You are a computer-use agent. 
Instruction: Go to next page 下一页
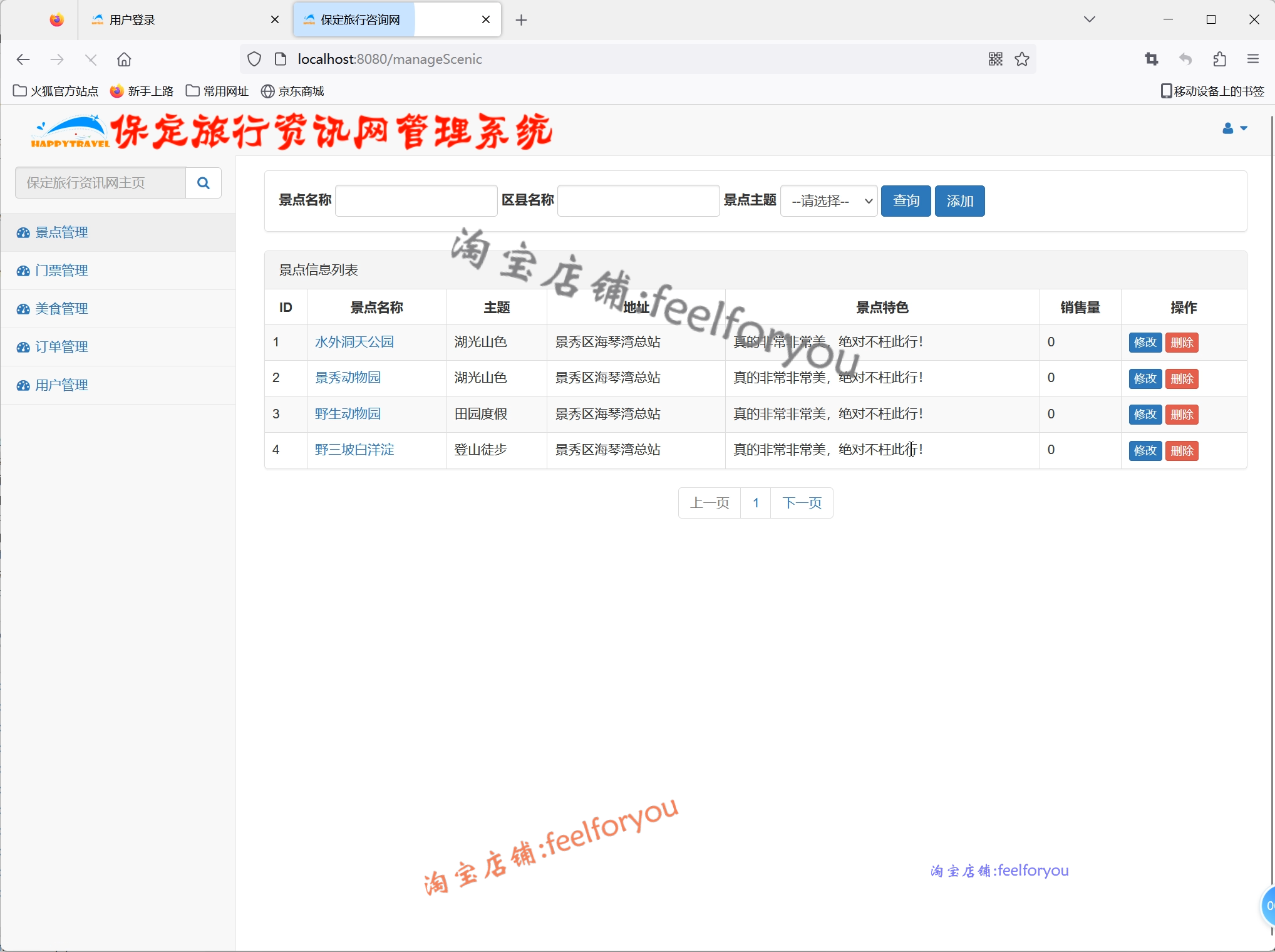pos(802,503)
